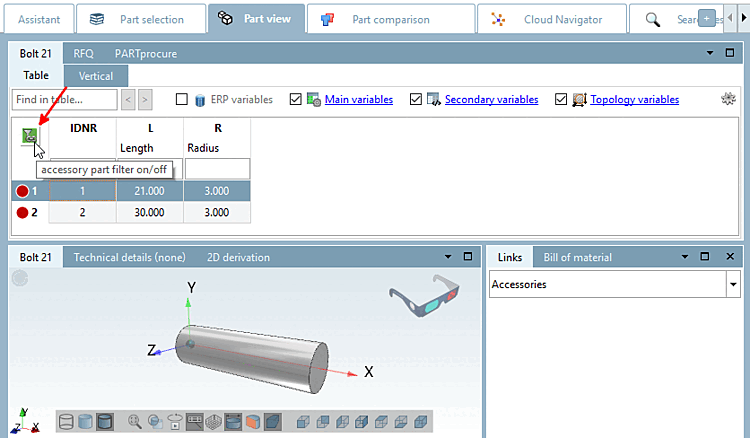Click the Part comparison tab icon
The image size is (750, 438).
coord(327,19)
